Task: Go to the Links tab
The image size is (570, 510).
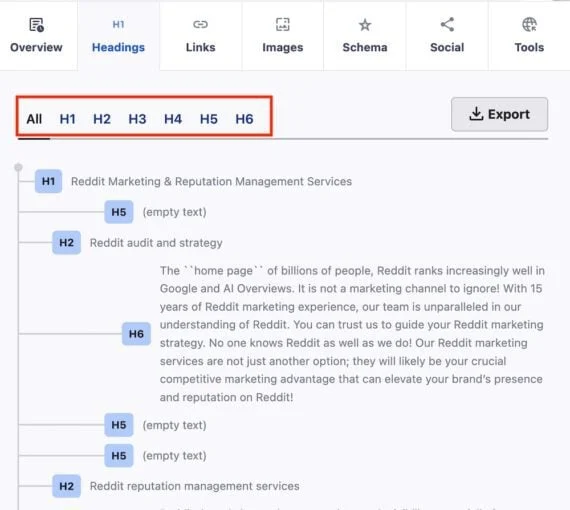Action: pyautogui.click(x=200, y=36)
